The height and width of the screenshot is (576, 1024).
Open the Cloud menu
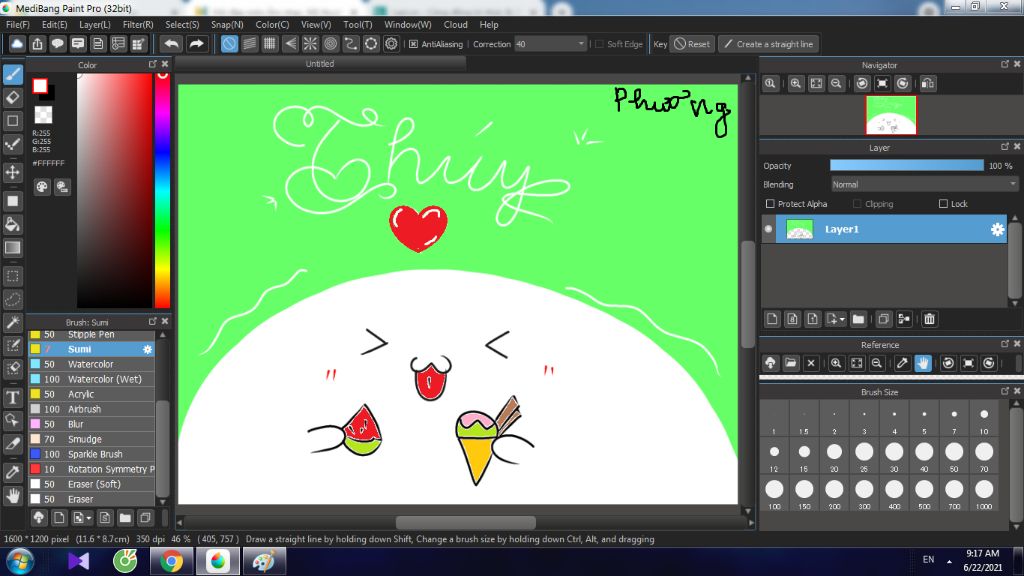click(455, 25)
